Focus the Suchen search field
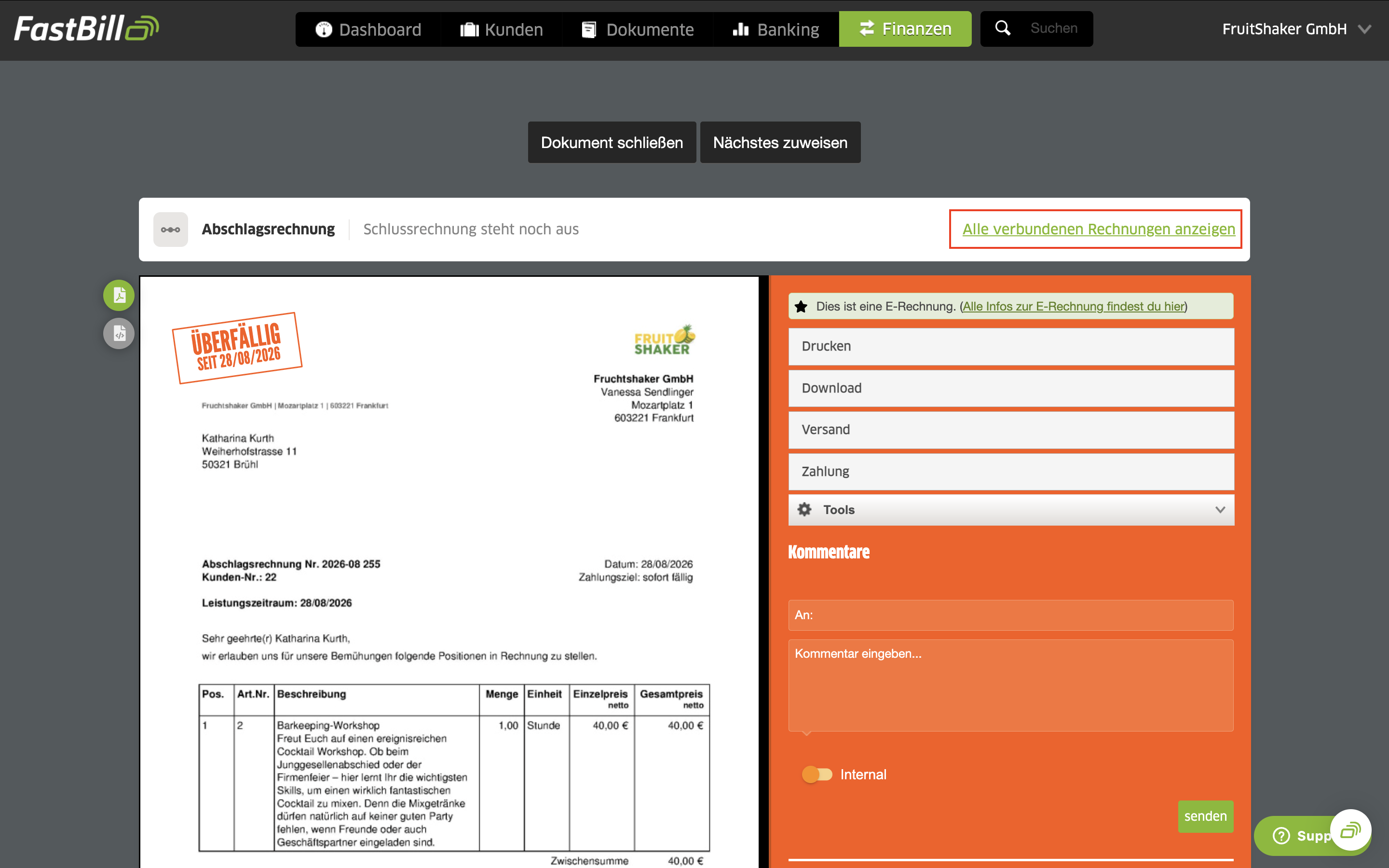This screenshot has height=868, width=1389. (x=1054, y=28)
